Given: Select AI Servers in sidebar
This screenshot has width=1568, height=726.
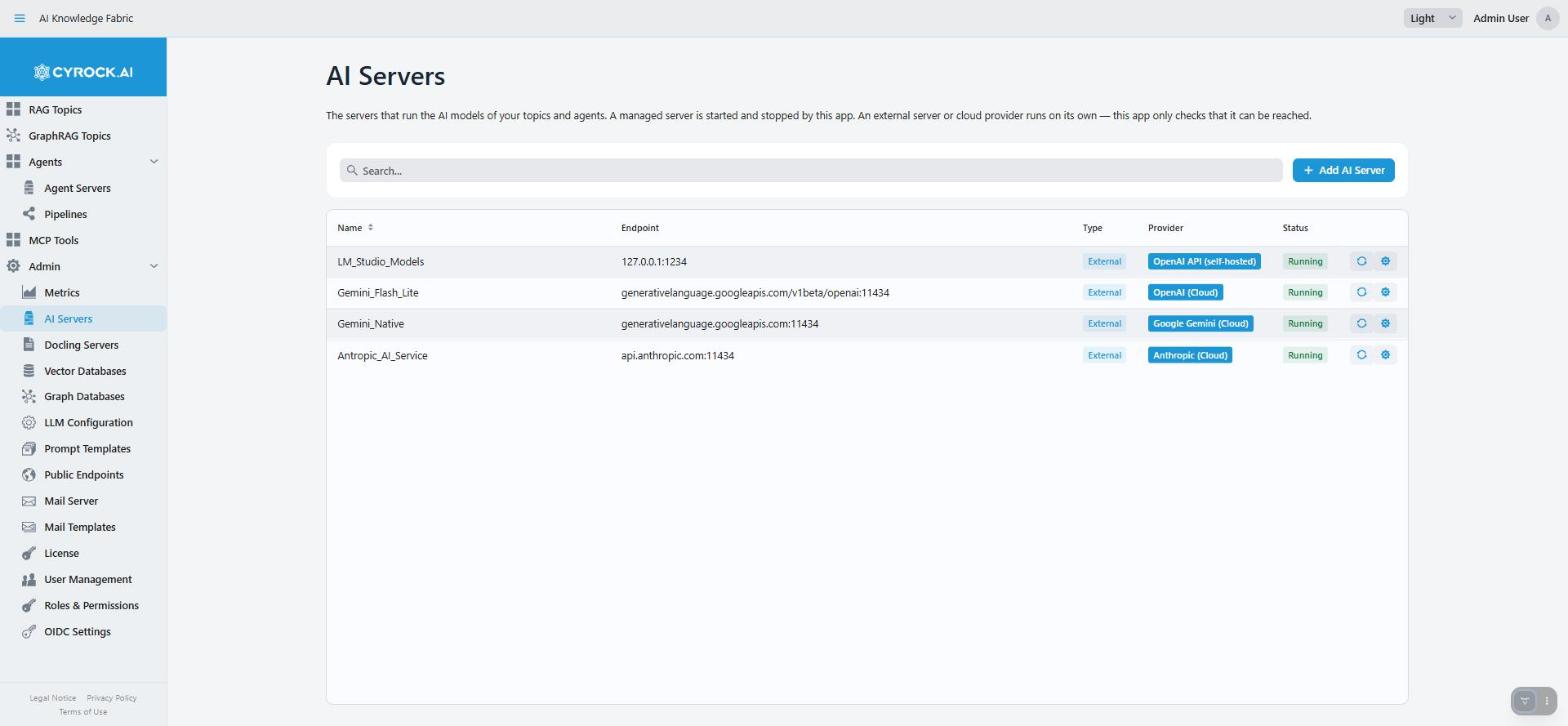Looking at the screenshot, I should click(83, 318).
